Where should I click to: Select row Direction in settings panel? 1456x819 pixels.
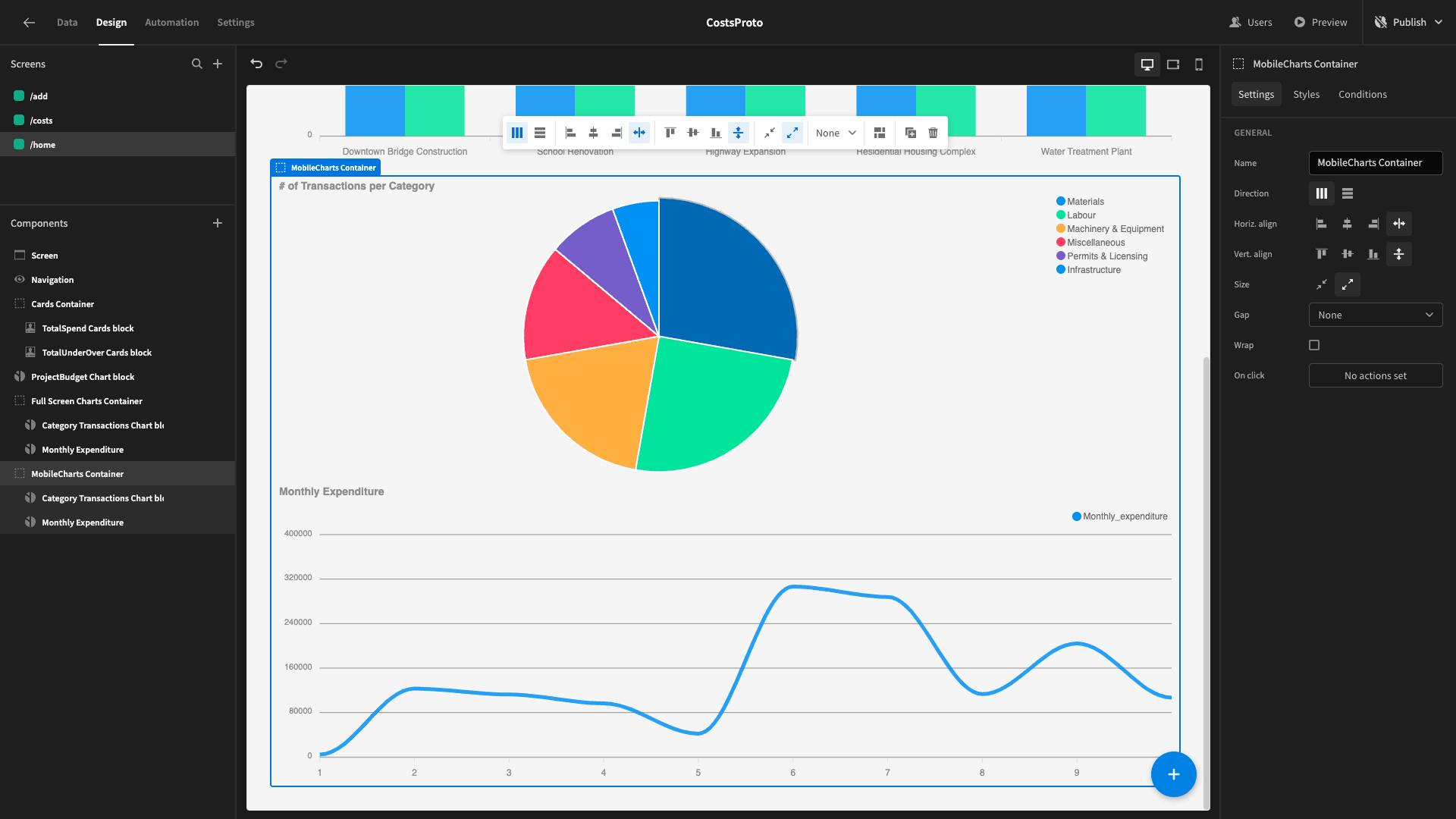click(1348, 193)
